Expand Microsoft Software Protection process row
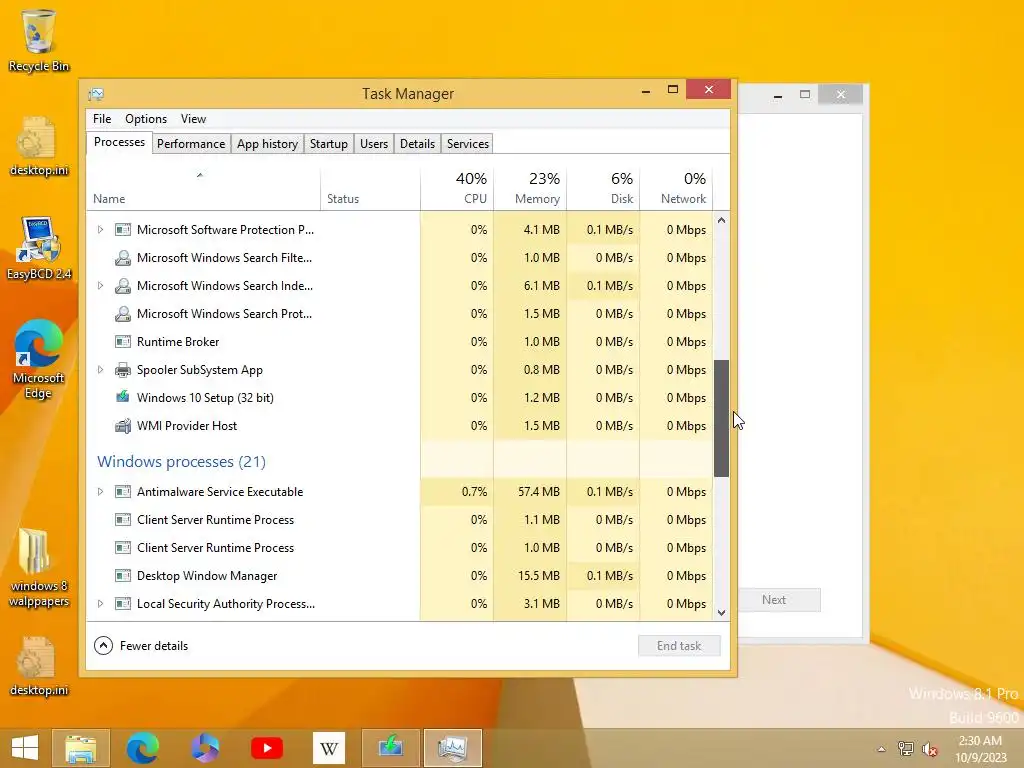 pos(100,230)
